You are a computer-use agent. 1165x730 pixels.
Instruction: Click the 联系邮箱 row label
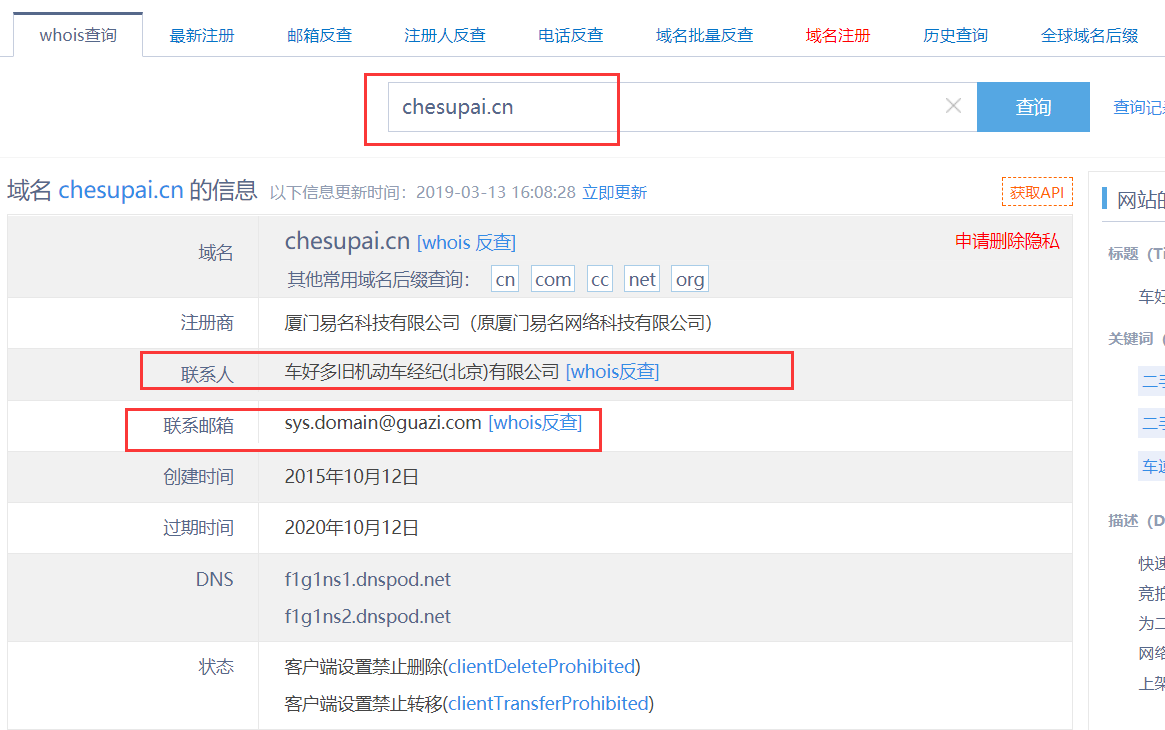coord(198,425)
